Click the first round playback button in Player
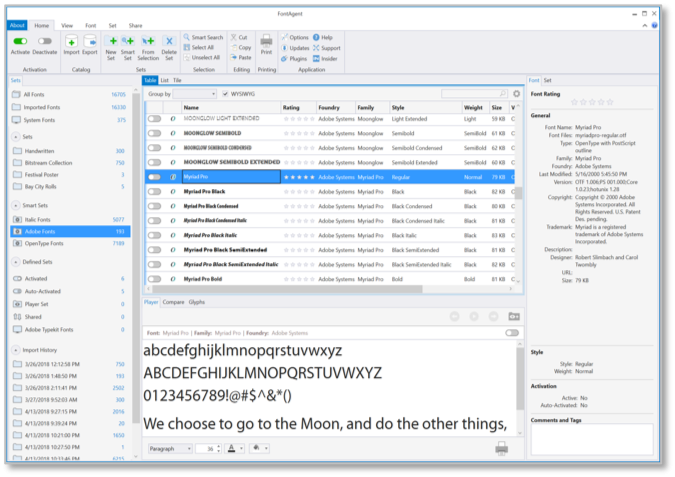Screen dimensions: 675x477 [455, 316]
